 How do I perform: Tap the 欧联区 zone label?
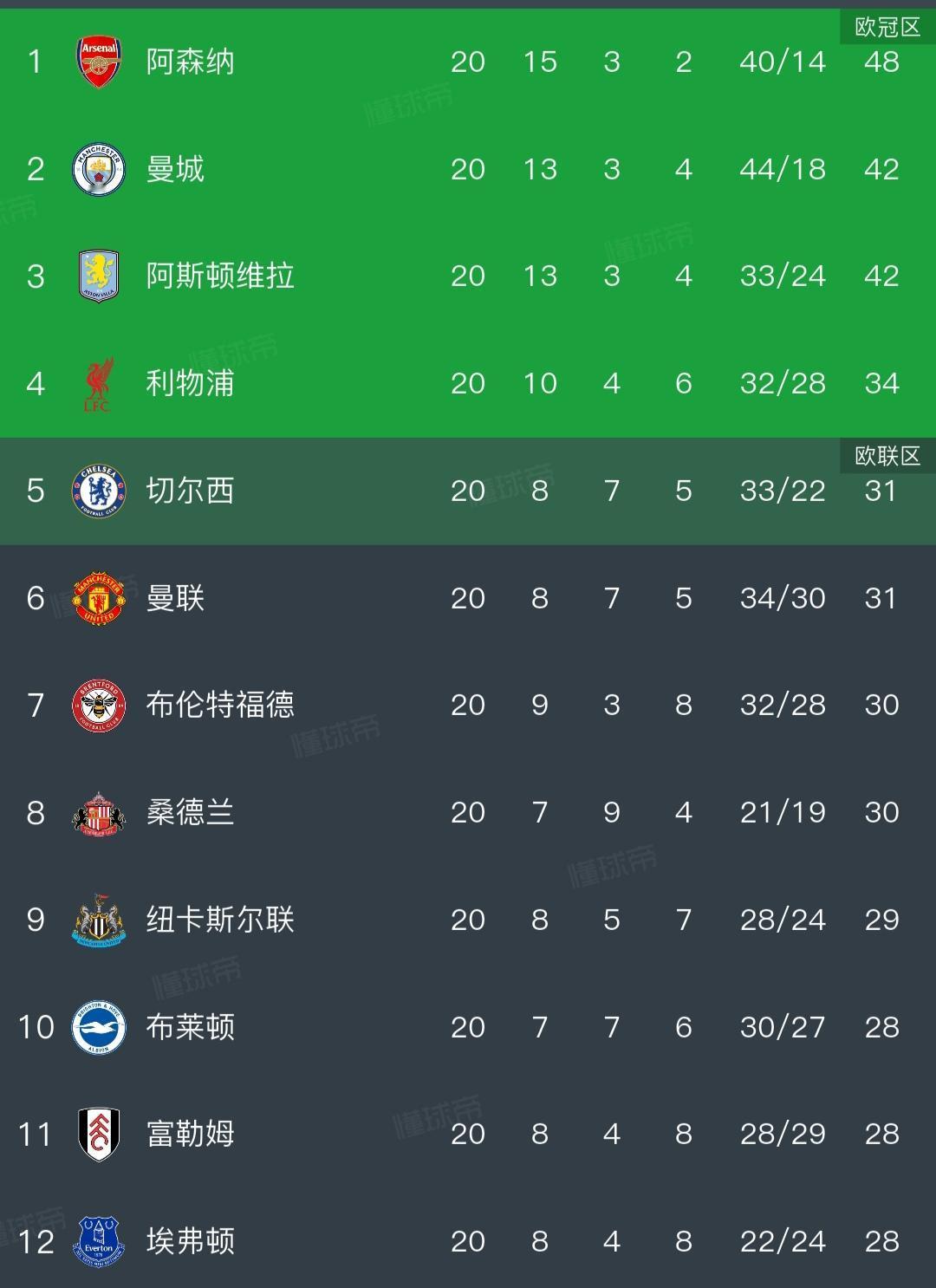(887, 456)
